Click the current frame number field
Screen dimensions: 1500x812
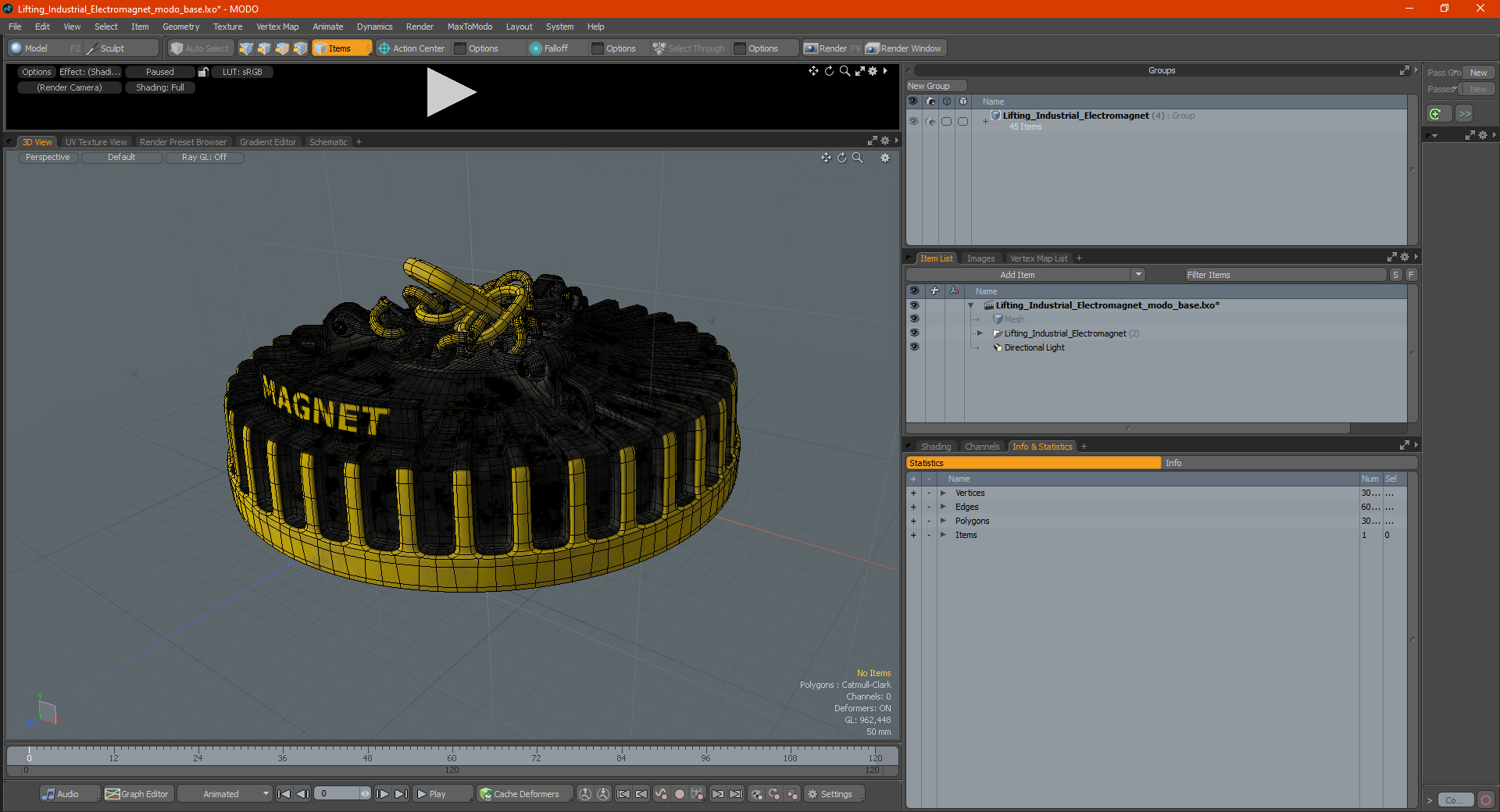[337, 794]
